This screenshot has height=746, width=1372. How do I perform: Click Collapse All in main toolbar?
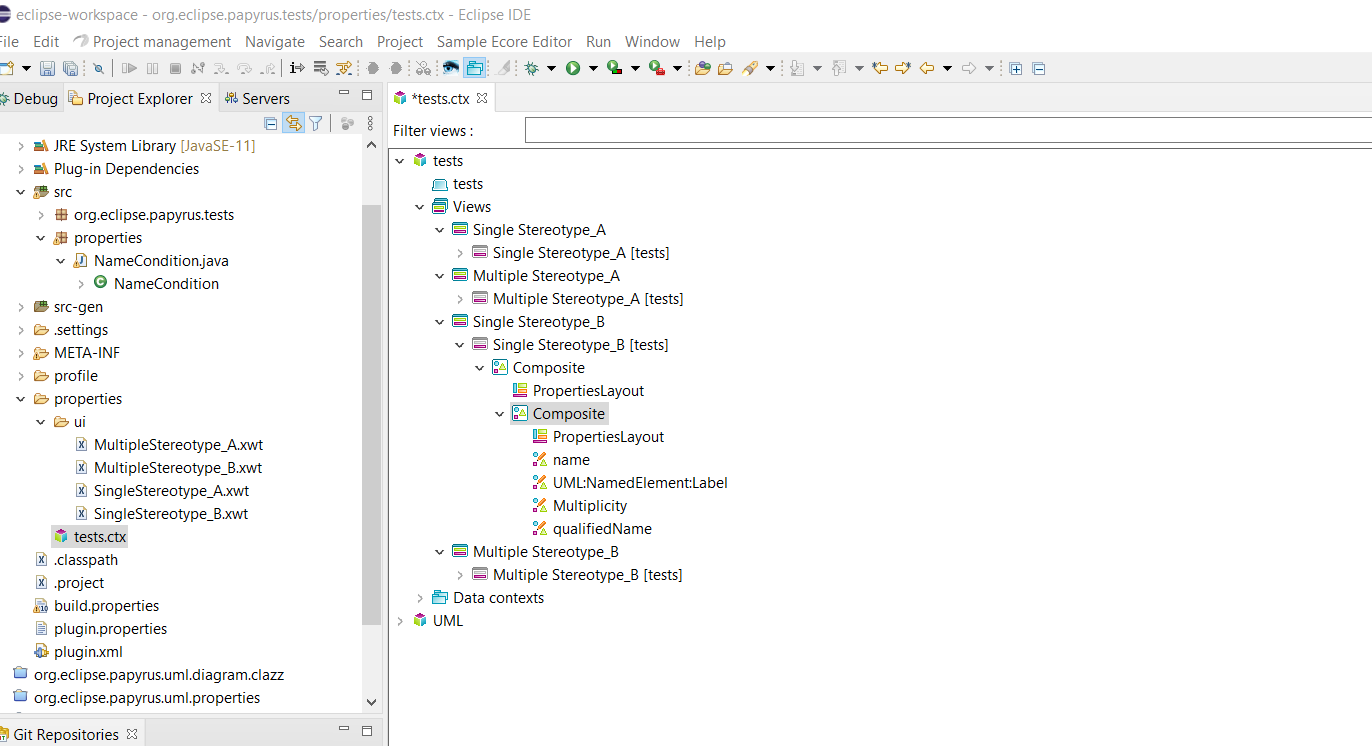pyautogui.click(x=1038, y=68)
